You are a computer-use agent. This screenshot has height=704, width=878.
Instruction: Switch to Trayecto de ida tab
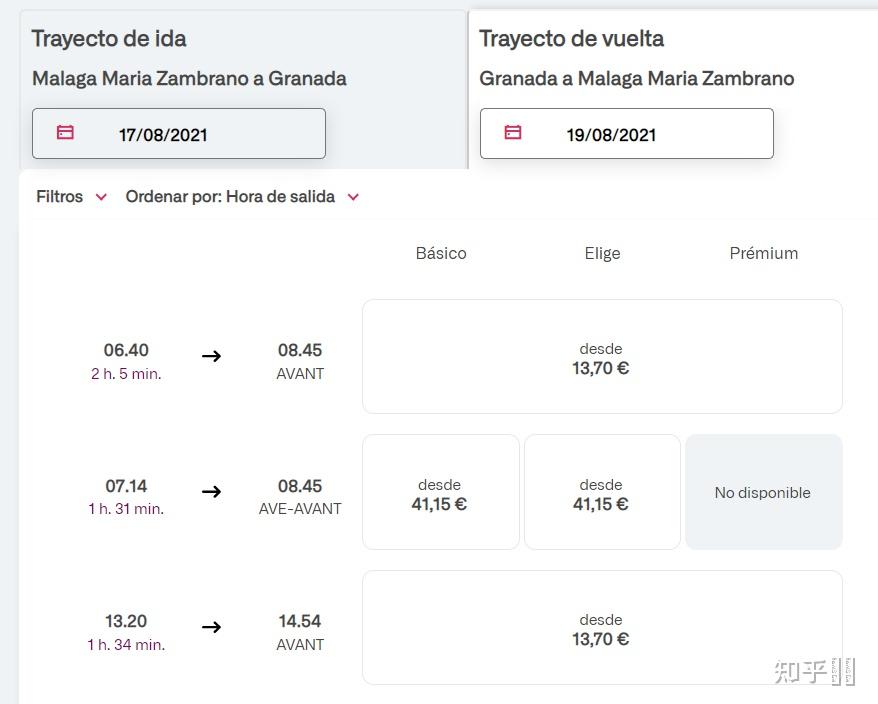(x=109, y=39)
